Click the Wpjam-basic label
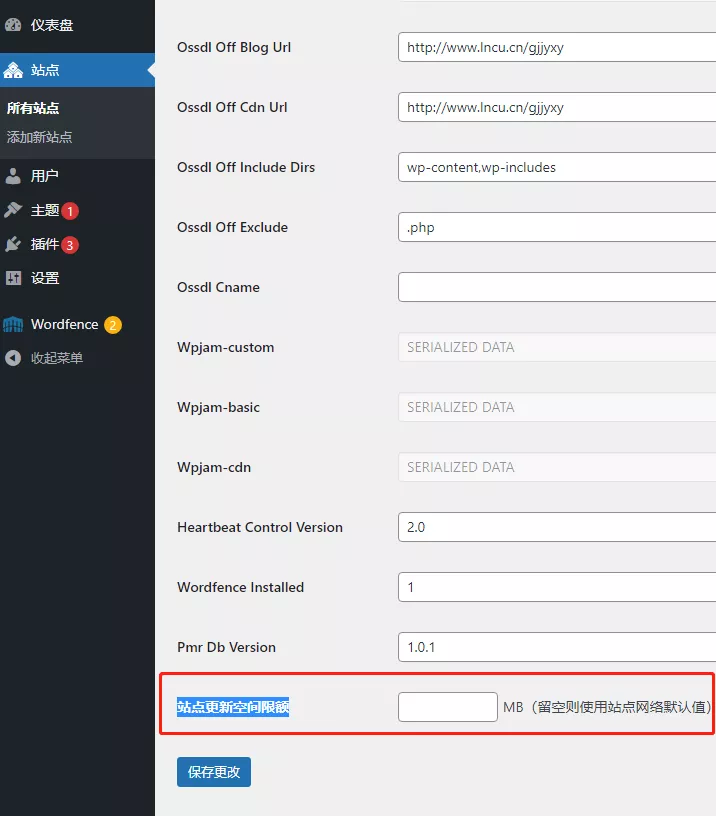Screen dimensions: 716x816 tap(219, 407)
